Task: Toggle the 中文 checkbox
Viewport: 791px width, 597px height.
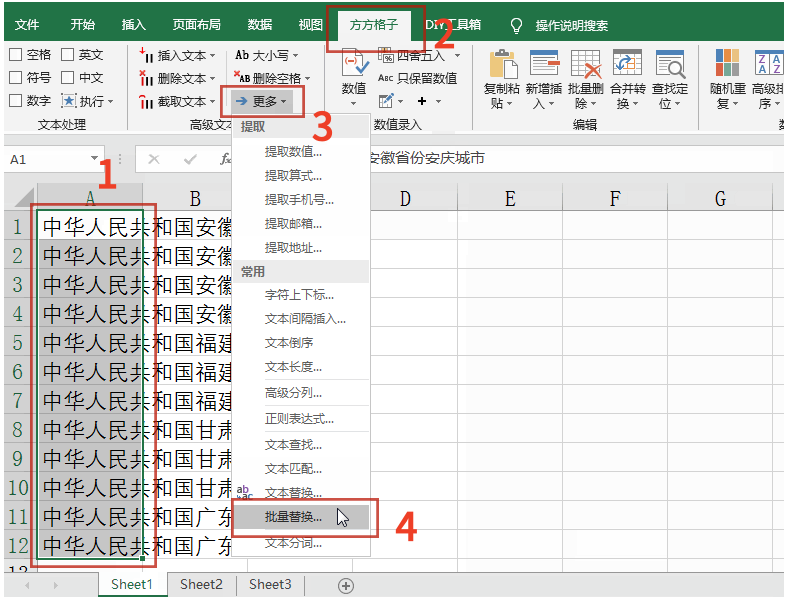Action: [68, 78]
